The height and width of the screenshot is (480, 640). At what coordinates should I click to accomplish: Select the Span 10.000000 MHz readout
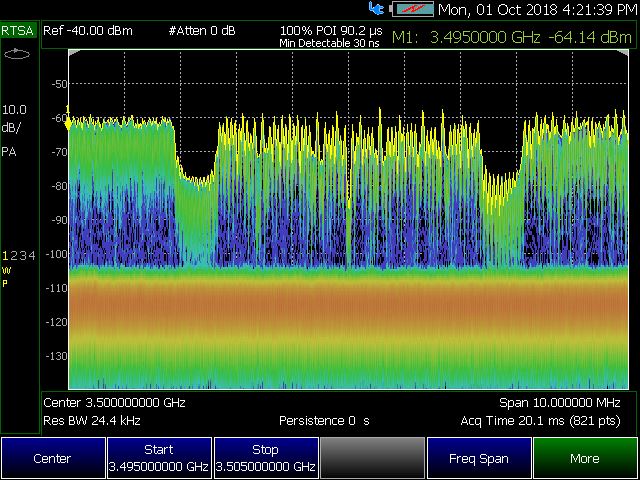560,402
